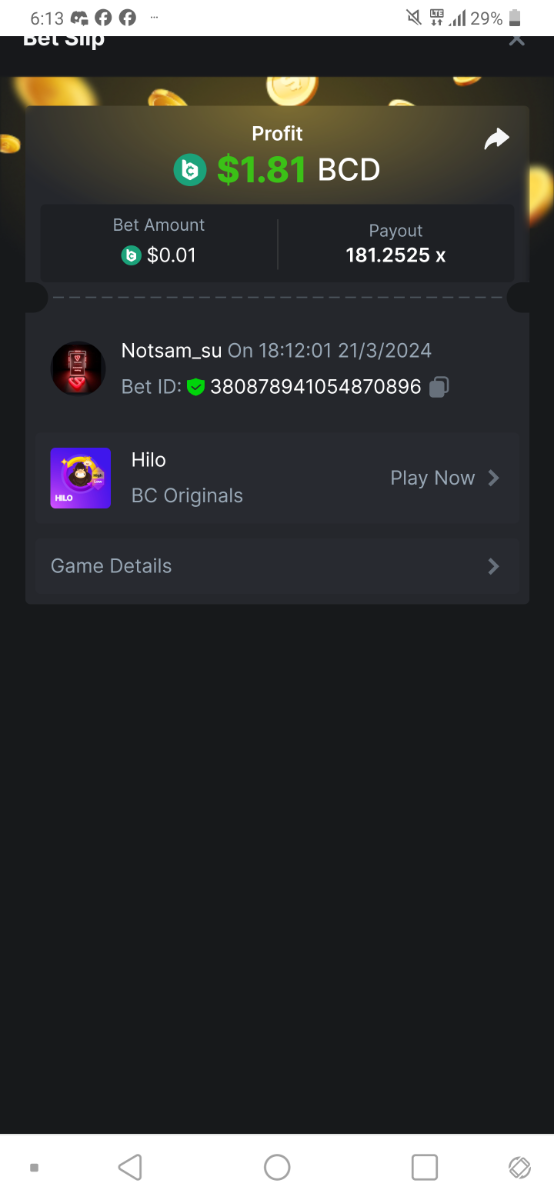Screen dimensions: 554x1200
Task: Open Android recent apps square button
Action: tap(425, 1167)
